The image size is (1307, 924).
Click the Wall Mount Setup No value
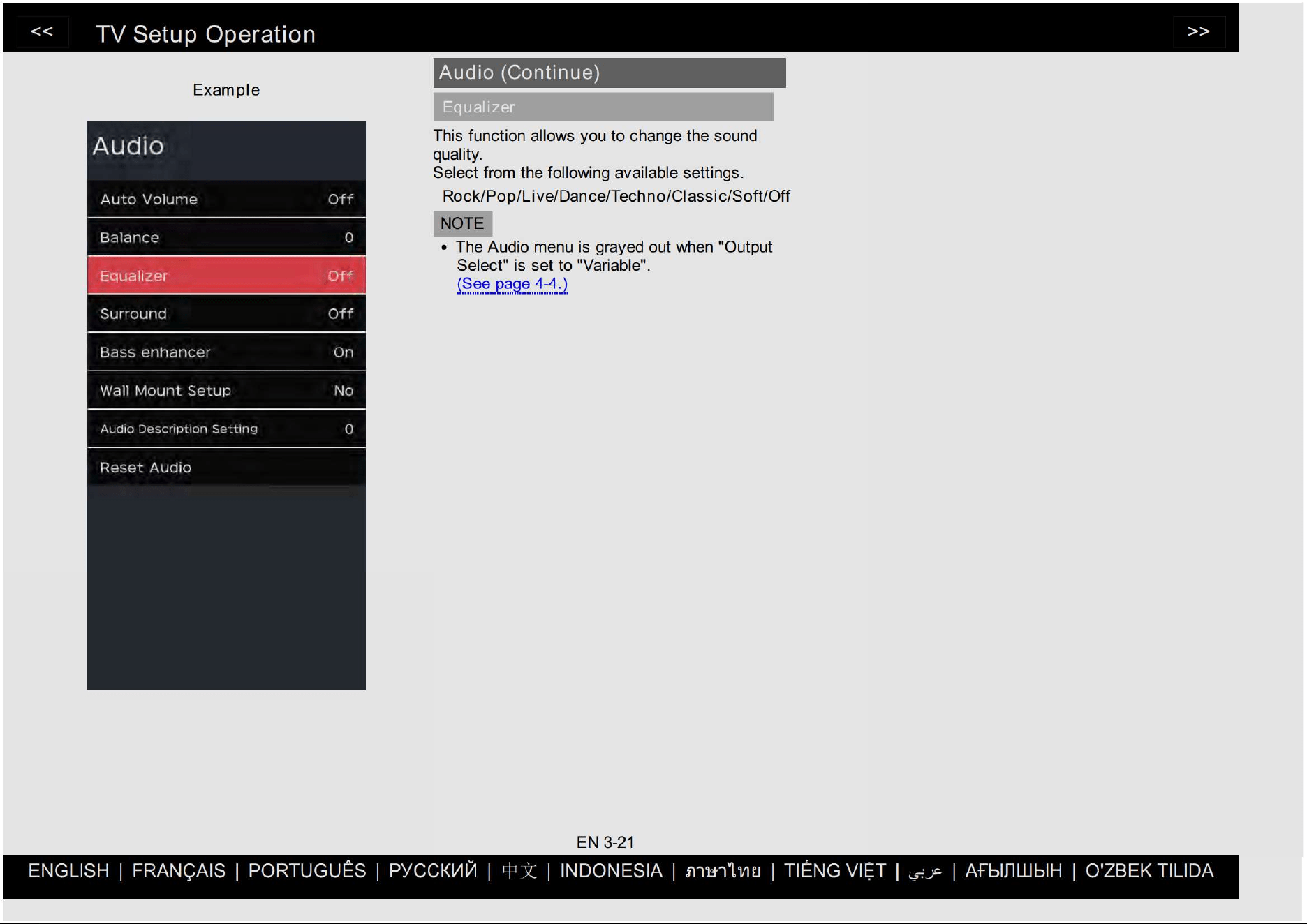[343, 391]
